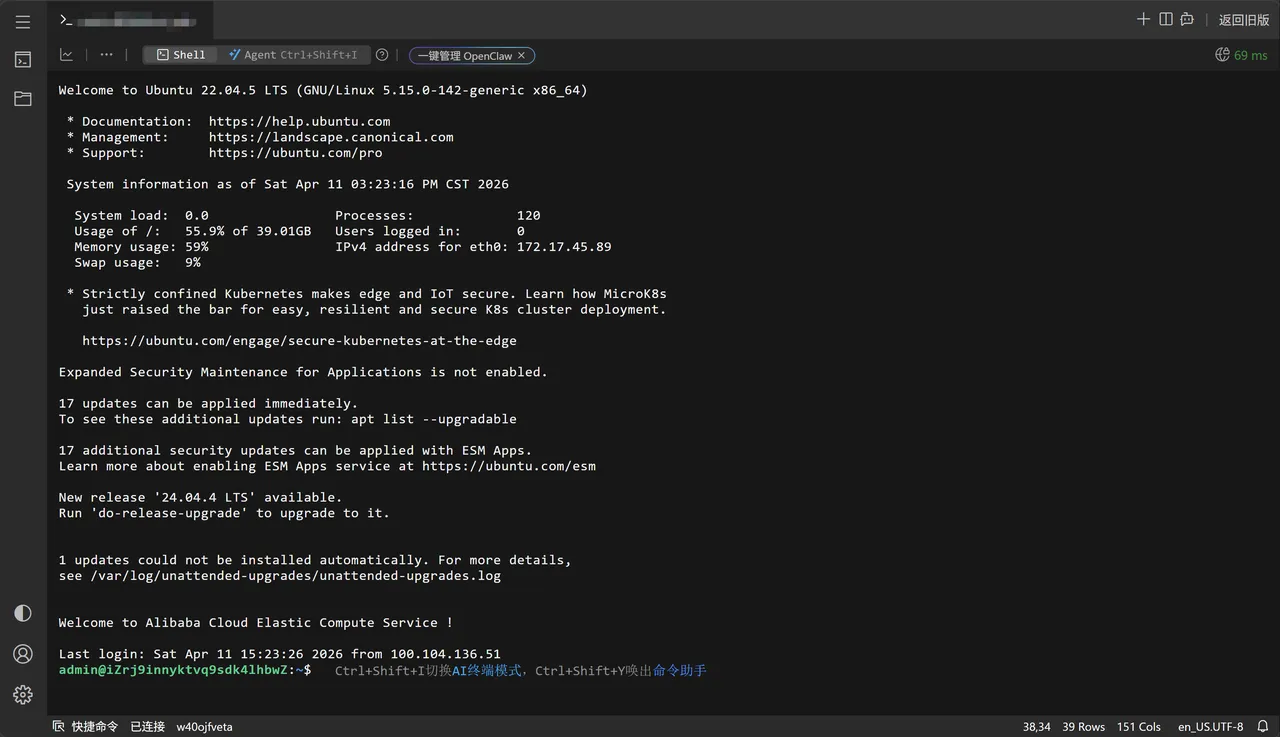
Task: Click the 'Welcome to Ubuntu 22.04.5 LTS' line
Action: 323,90
